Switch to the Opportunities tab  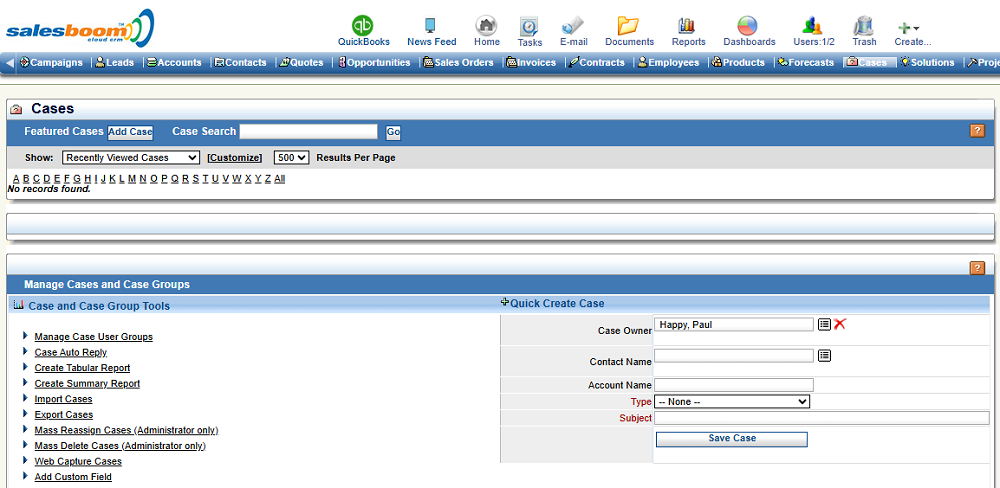click(374, 63)
